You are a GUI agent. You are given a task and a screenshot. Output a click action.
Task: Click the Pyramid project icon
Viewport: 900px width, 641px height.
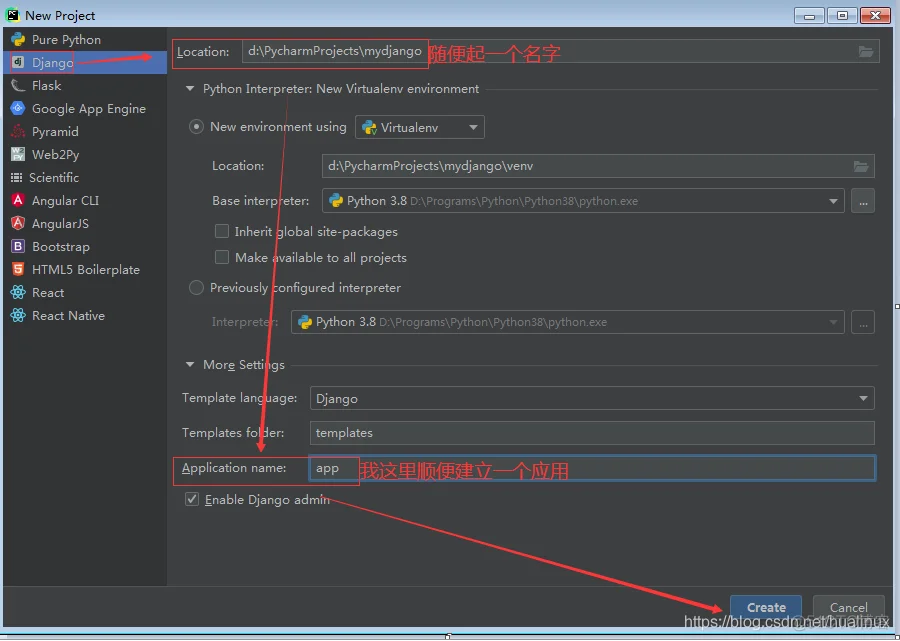click(18, 131)
